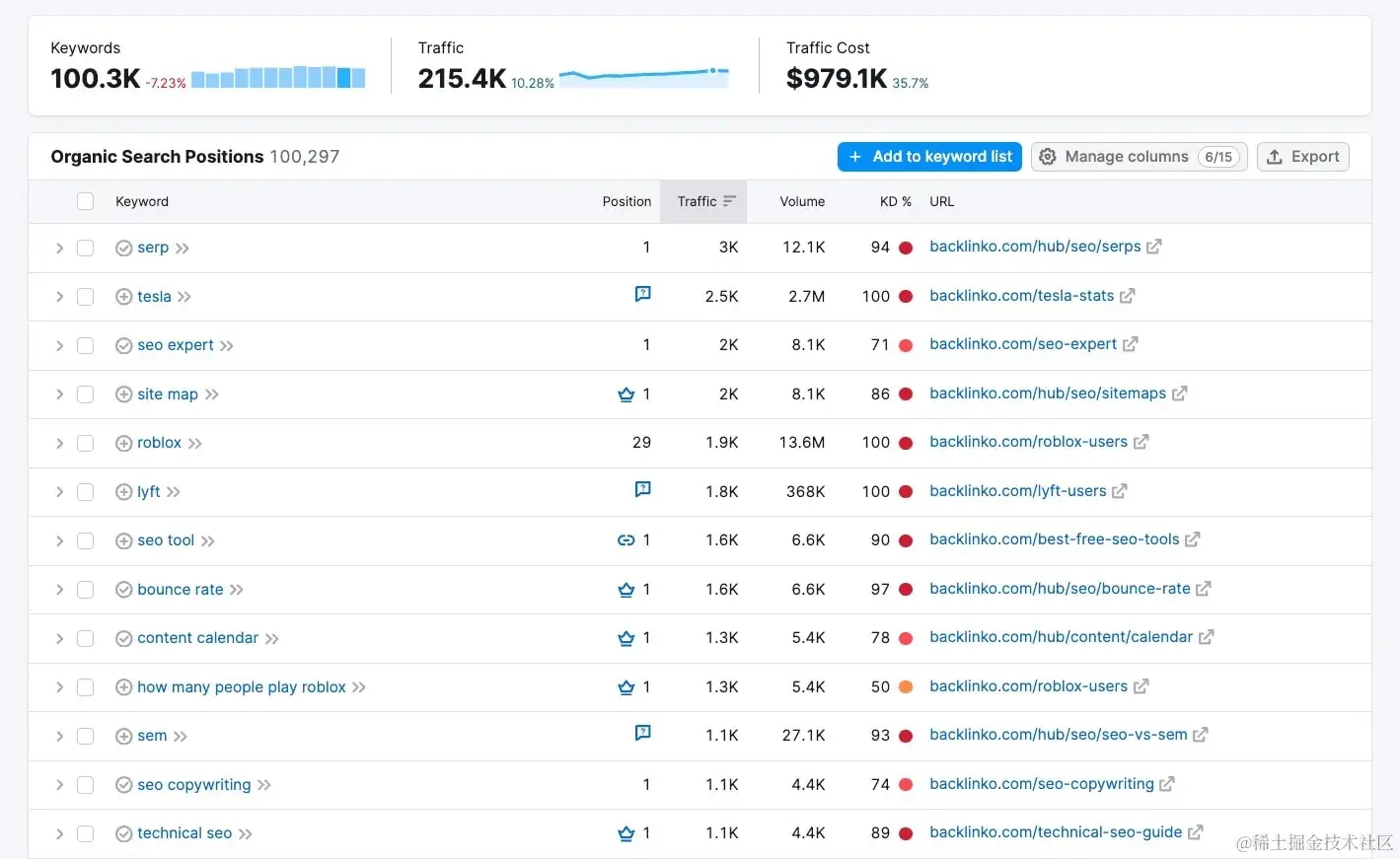
Task: Click double-arrow icon next to roblox keyword
Action: click(195, 444)
